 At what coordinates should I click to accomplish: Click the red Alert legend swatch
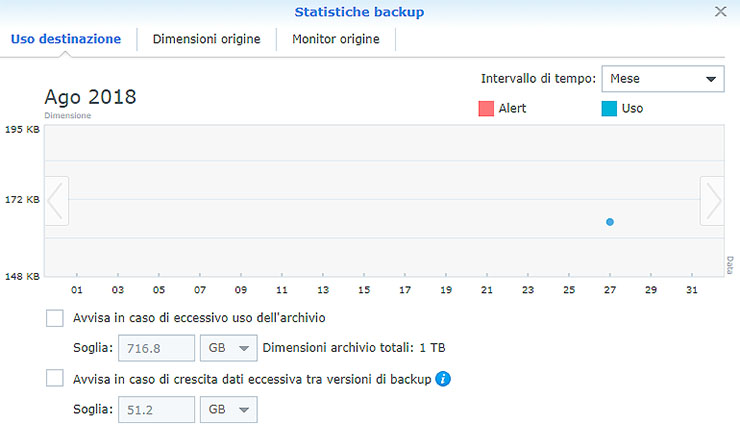coord(486,108)
